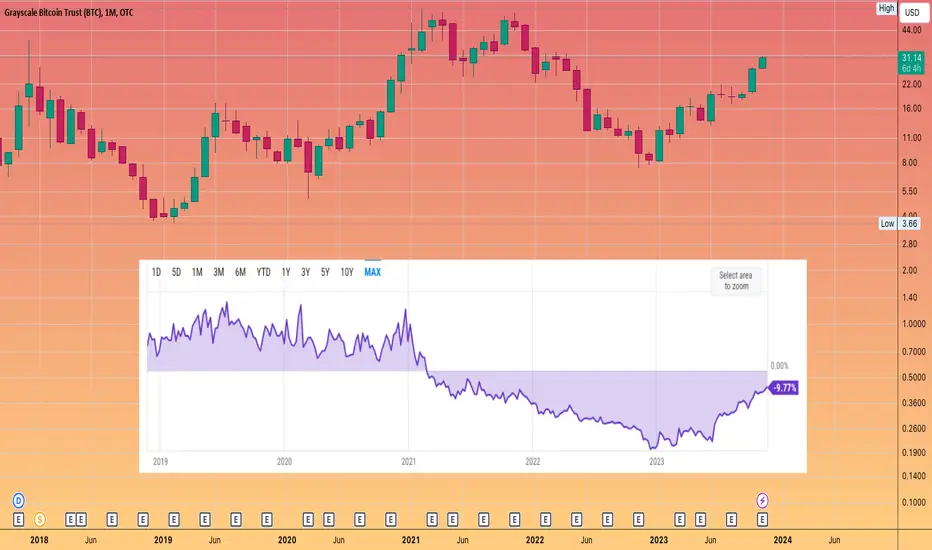The image size is (932, 550).
Task: Click 2021 on the inset chart axis
Action: 408,461
